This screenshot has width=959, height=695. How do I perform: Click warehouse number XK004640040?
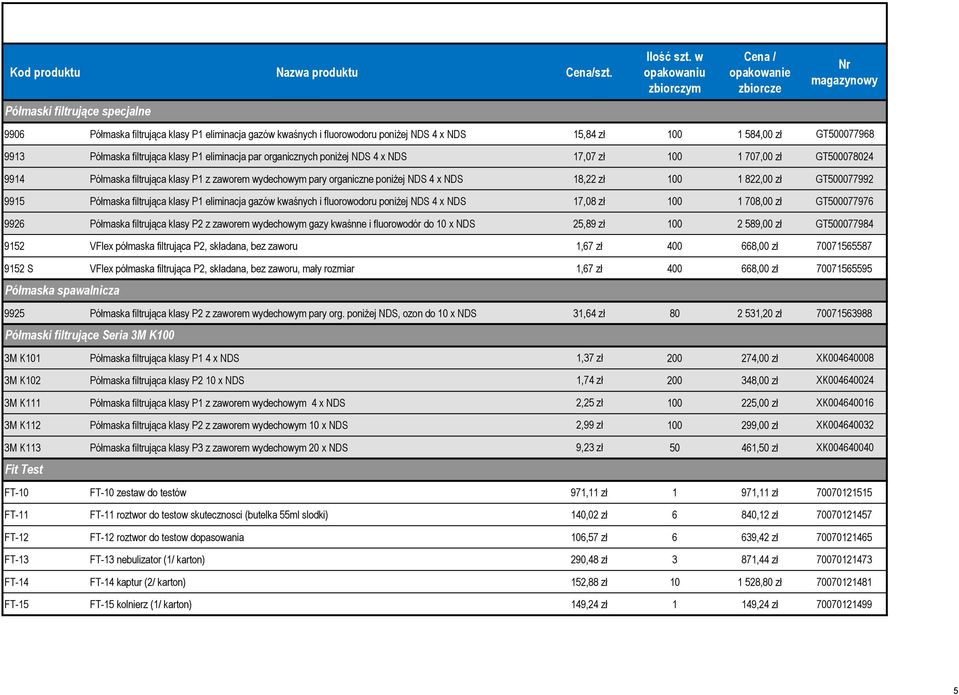[x=845, y=448]
